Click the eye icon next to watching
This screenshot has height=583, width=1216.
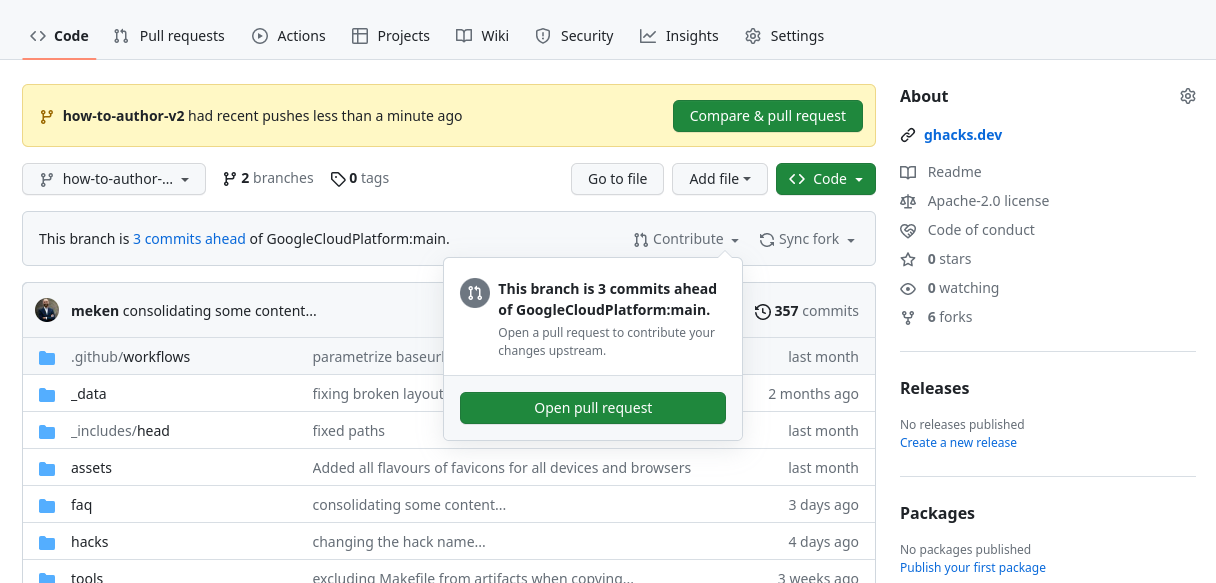coord(907,288)
